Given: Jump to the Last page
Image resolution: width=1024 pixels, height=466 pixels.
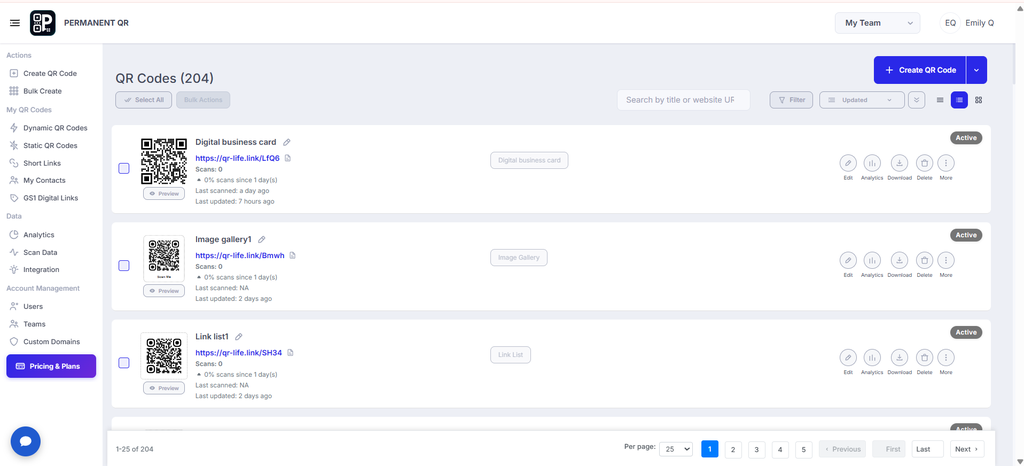Looking at the screenshot, I should (x=927, y=449).
